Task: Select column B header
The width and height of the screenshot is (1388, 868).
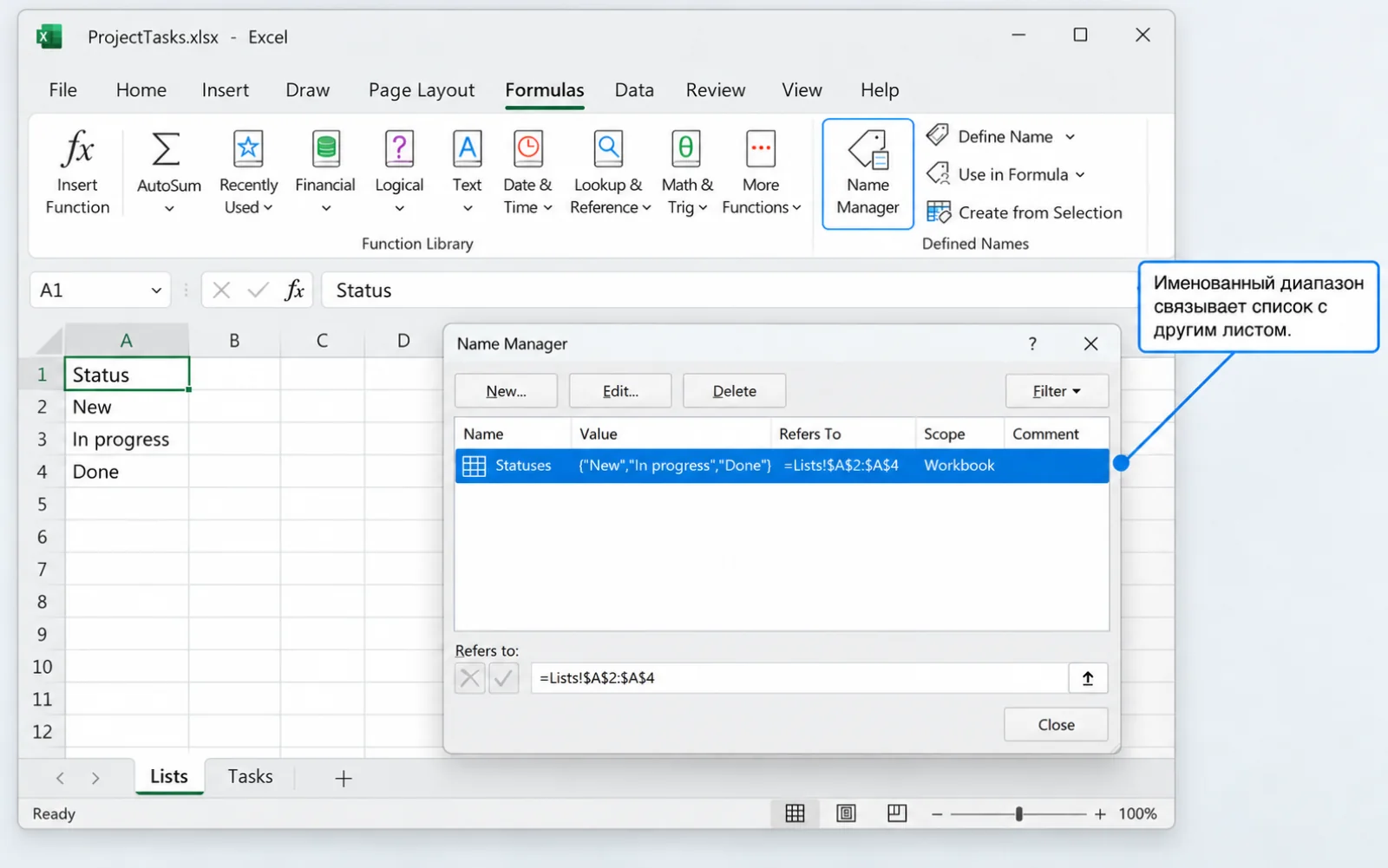Action: click(234, 341)
